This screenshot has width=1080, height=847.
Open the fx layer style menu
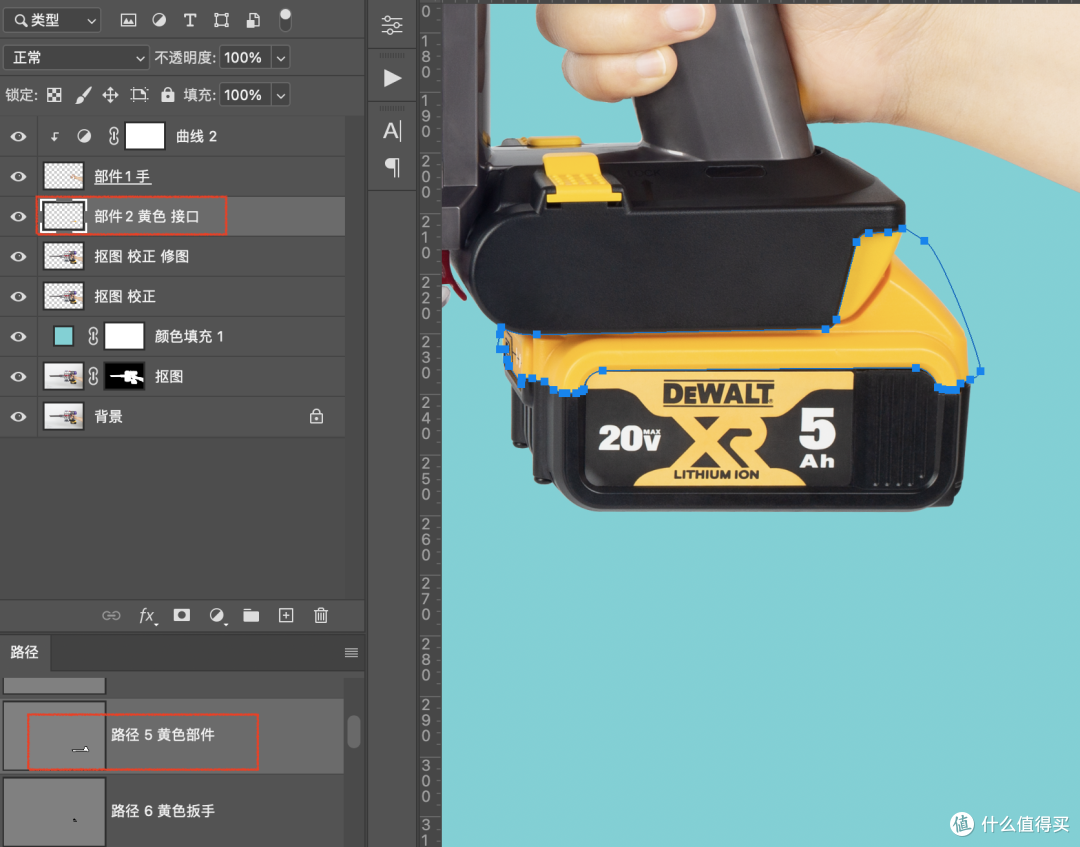[x=147, y=616]
